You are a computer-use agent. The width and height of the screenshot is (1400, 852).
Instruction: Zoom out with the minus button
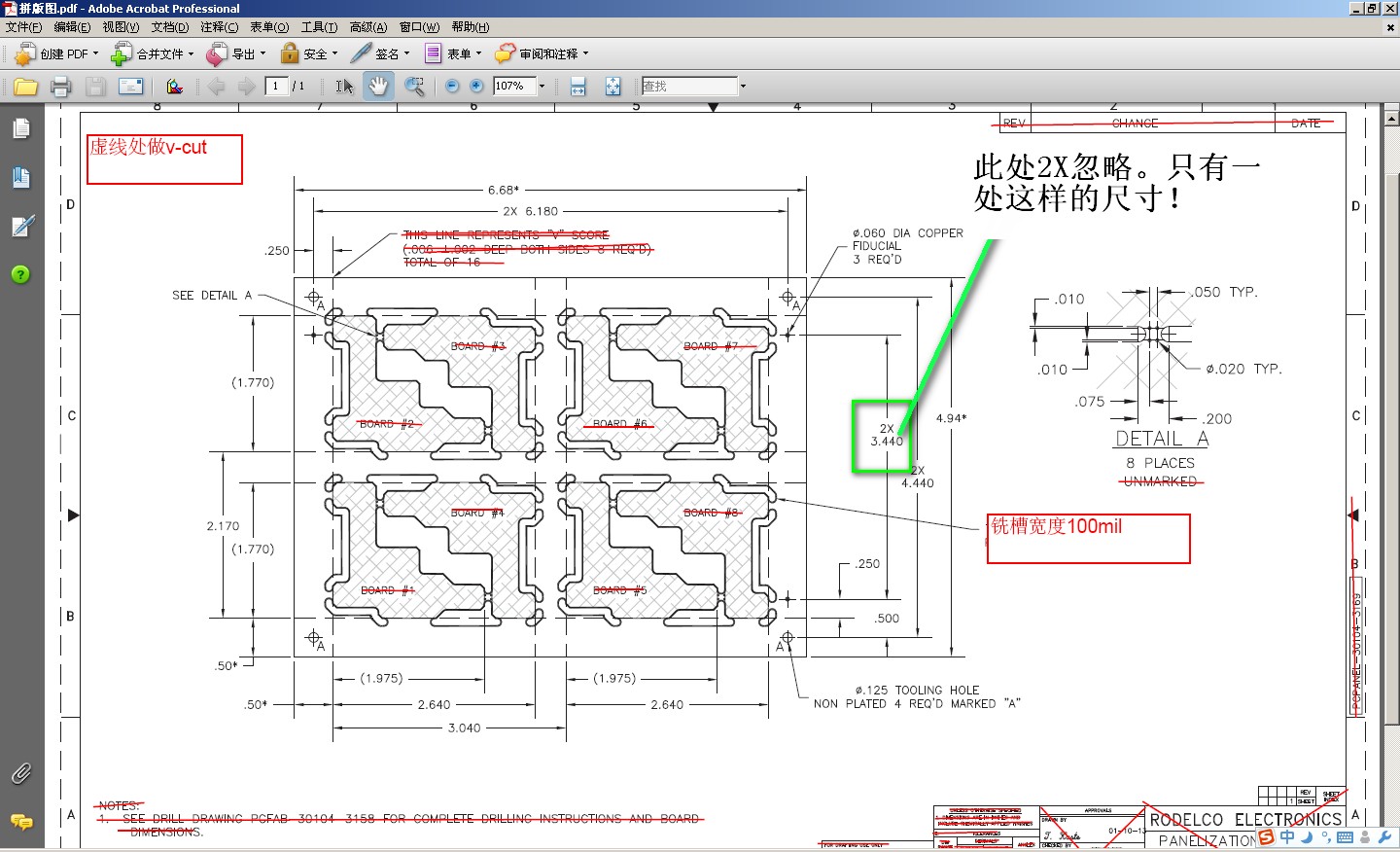452,87
